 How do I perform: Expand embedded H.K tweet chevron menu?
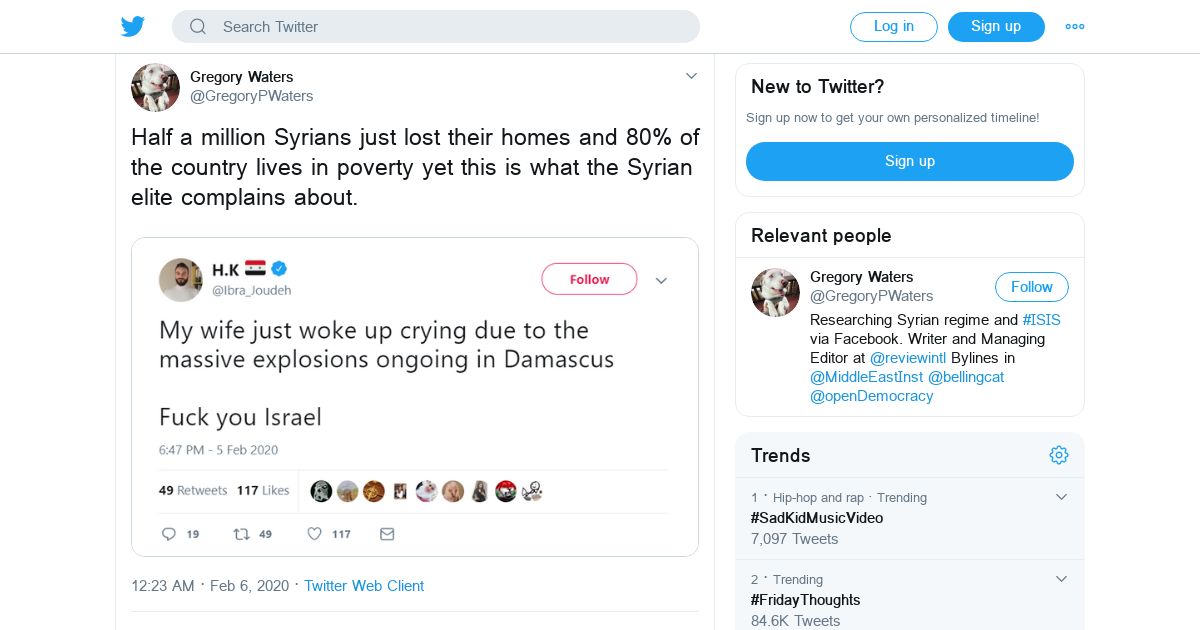tap(661, 281)
